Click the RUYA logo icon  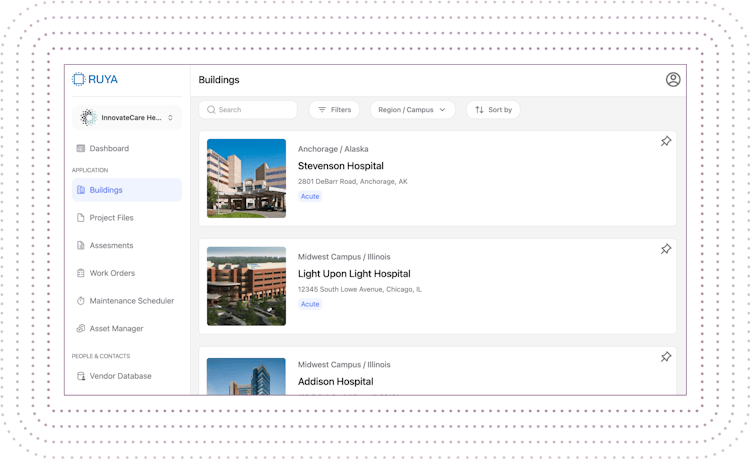[78, 79]
